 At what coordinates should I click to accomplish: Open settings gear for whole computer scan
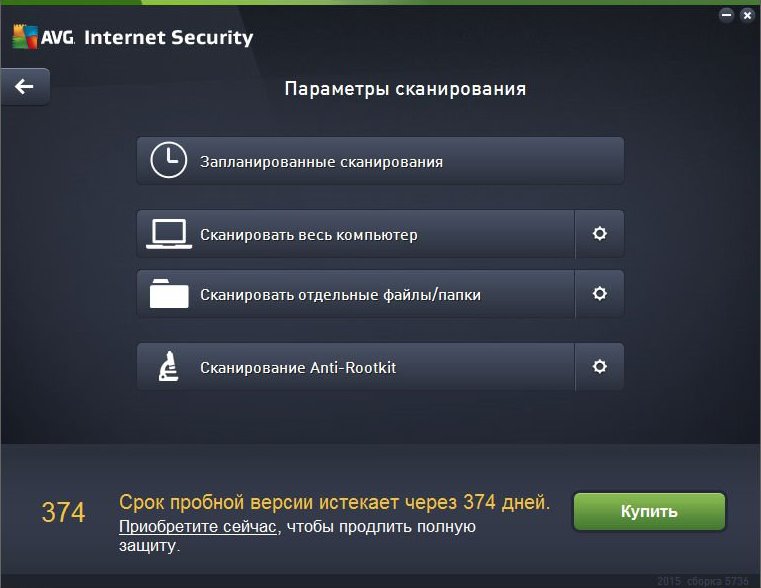click(599, 234)
